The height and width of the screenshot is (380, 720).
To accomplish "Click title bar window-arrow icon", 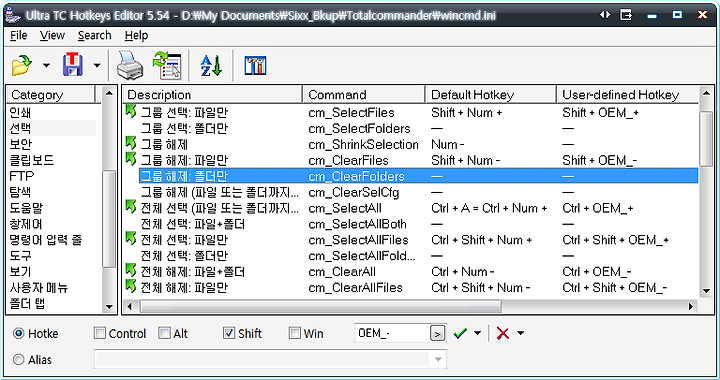I will [x=626, y=15].
